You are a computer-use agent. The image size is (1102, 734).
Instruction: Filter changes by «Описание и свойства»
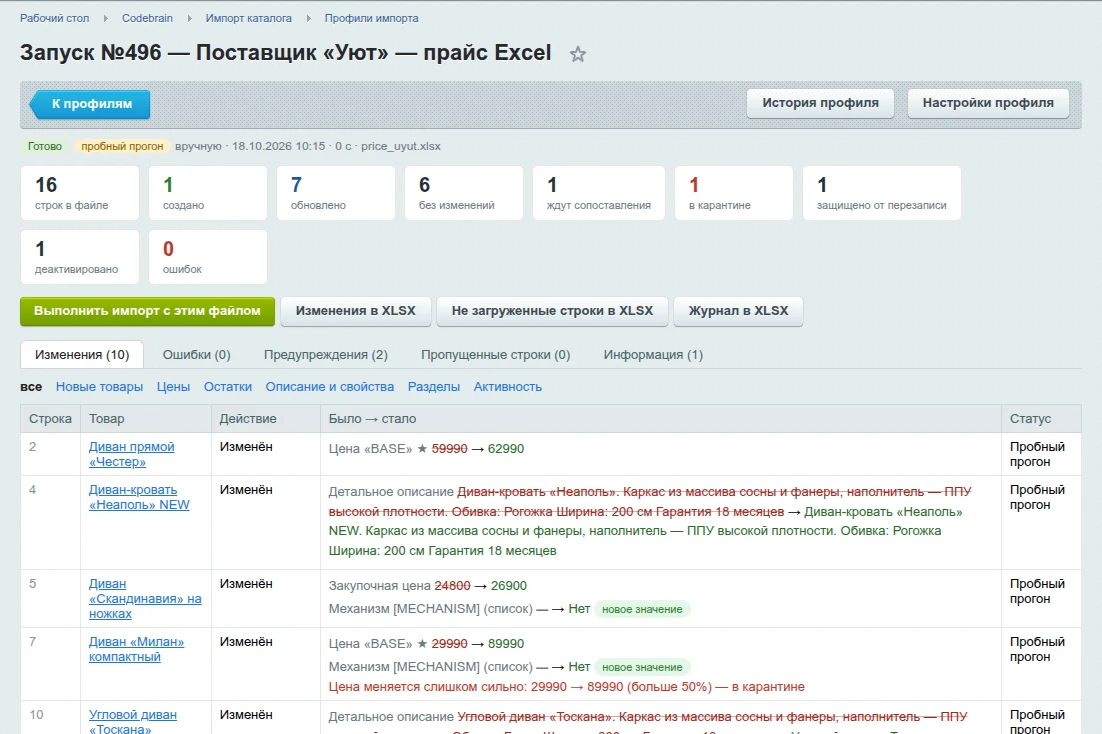(330, 387)
